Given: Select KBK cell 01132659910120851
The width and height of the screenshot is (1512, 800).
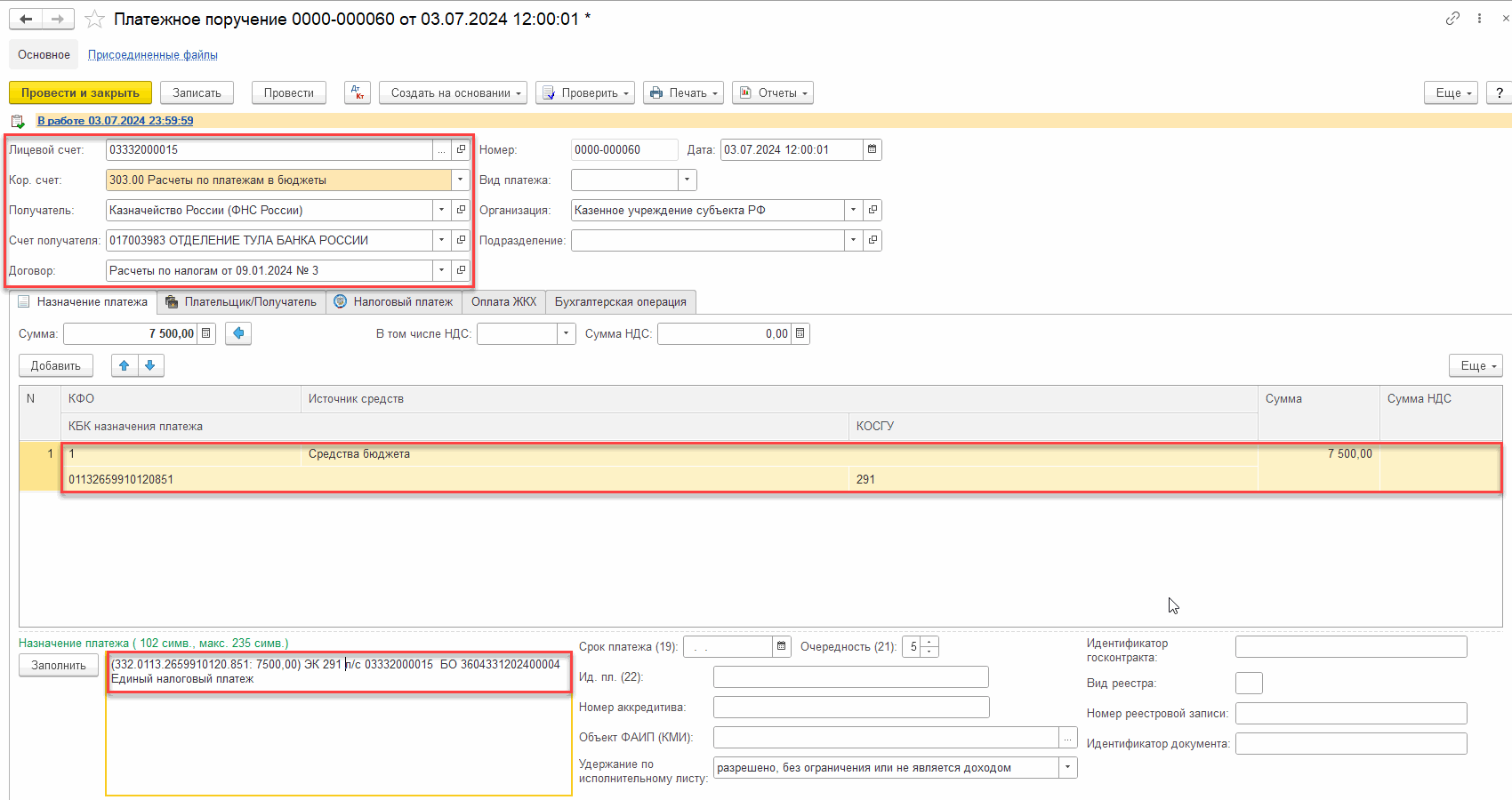Looking at the screenshot, I should pyautogui.click(x=455, y=479).
